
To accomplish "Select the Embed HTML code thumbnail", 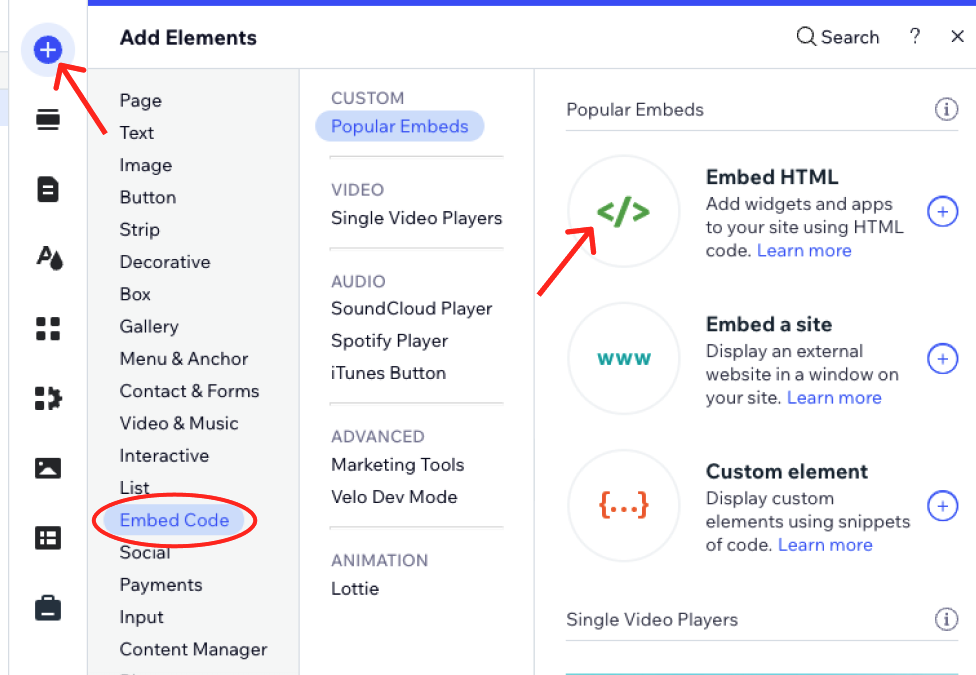I will (623, 212).
